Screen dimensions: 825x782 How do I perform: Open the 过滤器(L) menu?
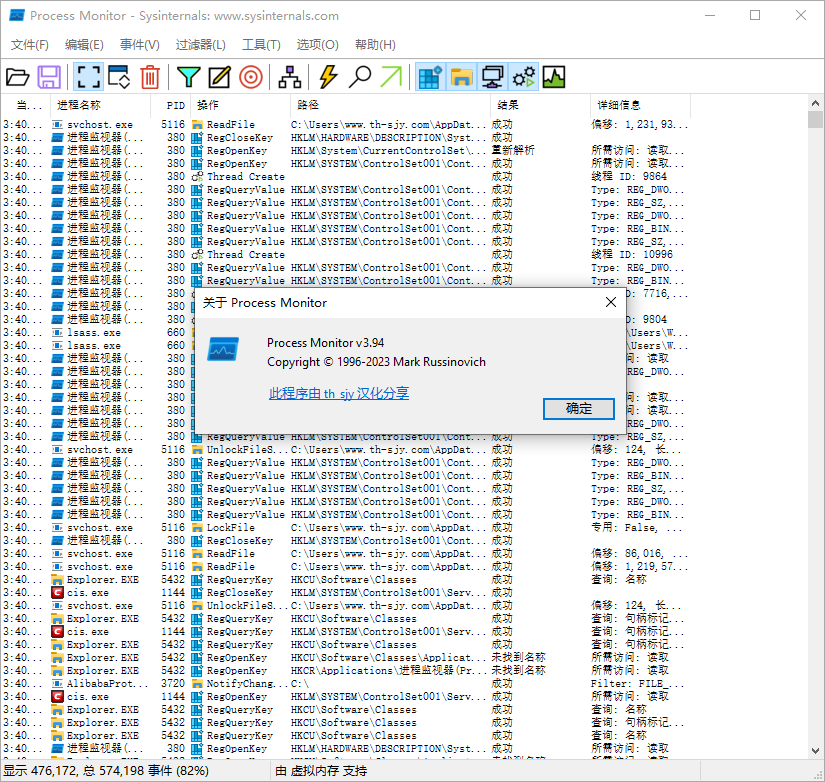pyautogui.click(x=200, y=45)
